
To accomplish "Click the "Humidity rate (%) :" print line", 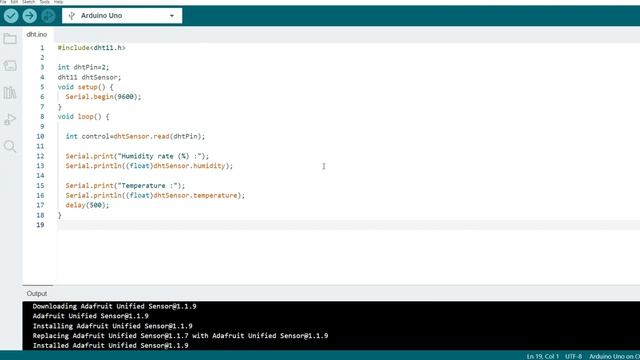I will 137,156.
